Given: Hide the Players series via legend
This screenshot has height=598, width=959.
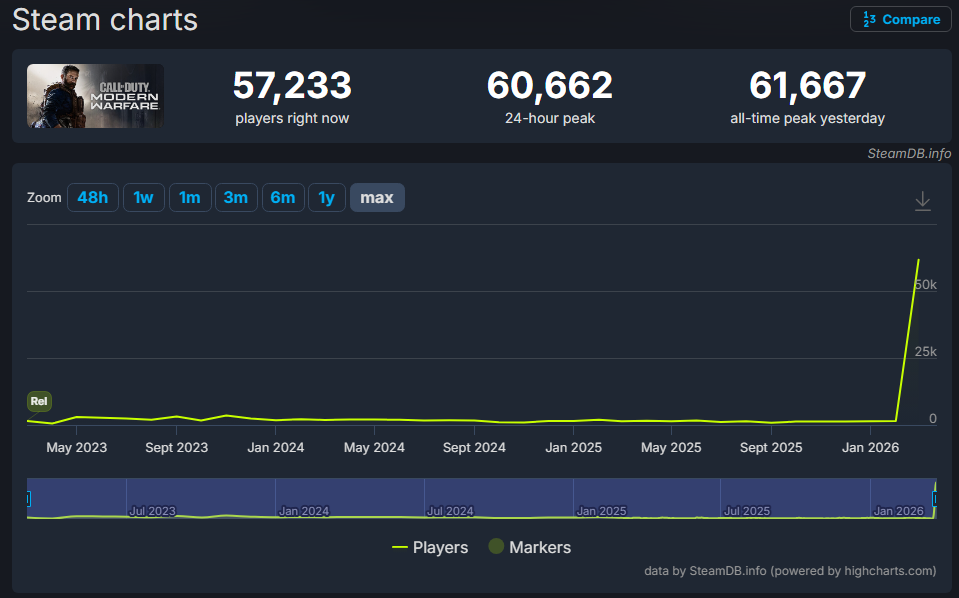Looking at the screenshot, I should click(431, 547).
